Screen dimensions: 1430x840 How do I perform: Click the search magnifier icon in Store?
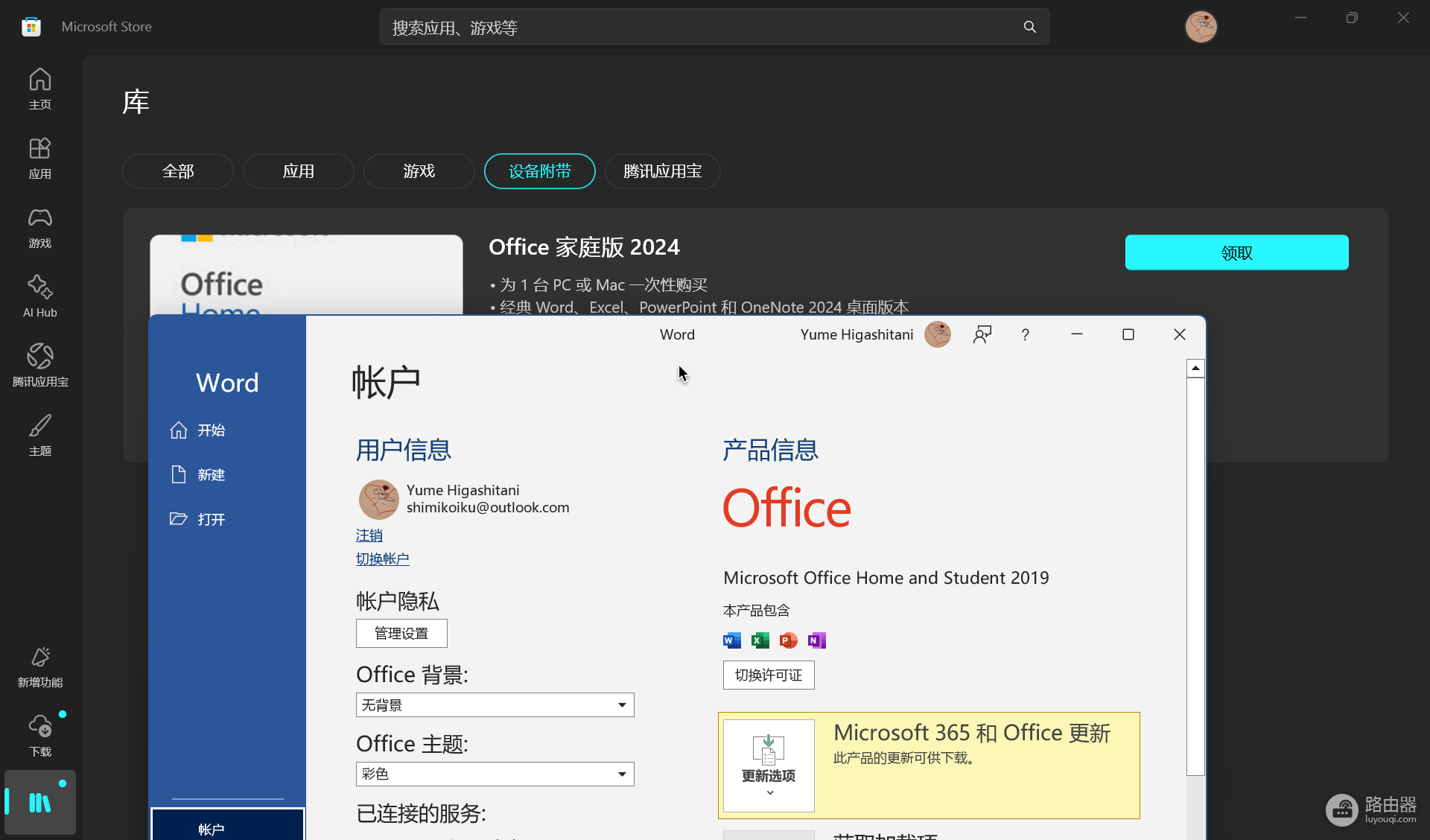(1030, 27)
